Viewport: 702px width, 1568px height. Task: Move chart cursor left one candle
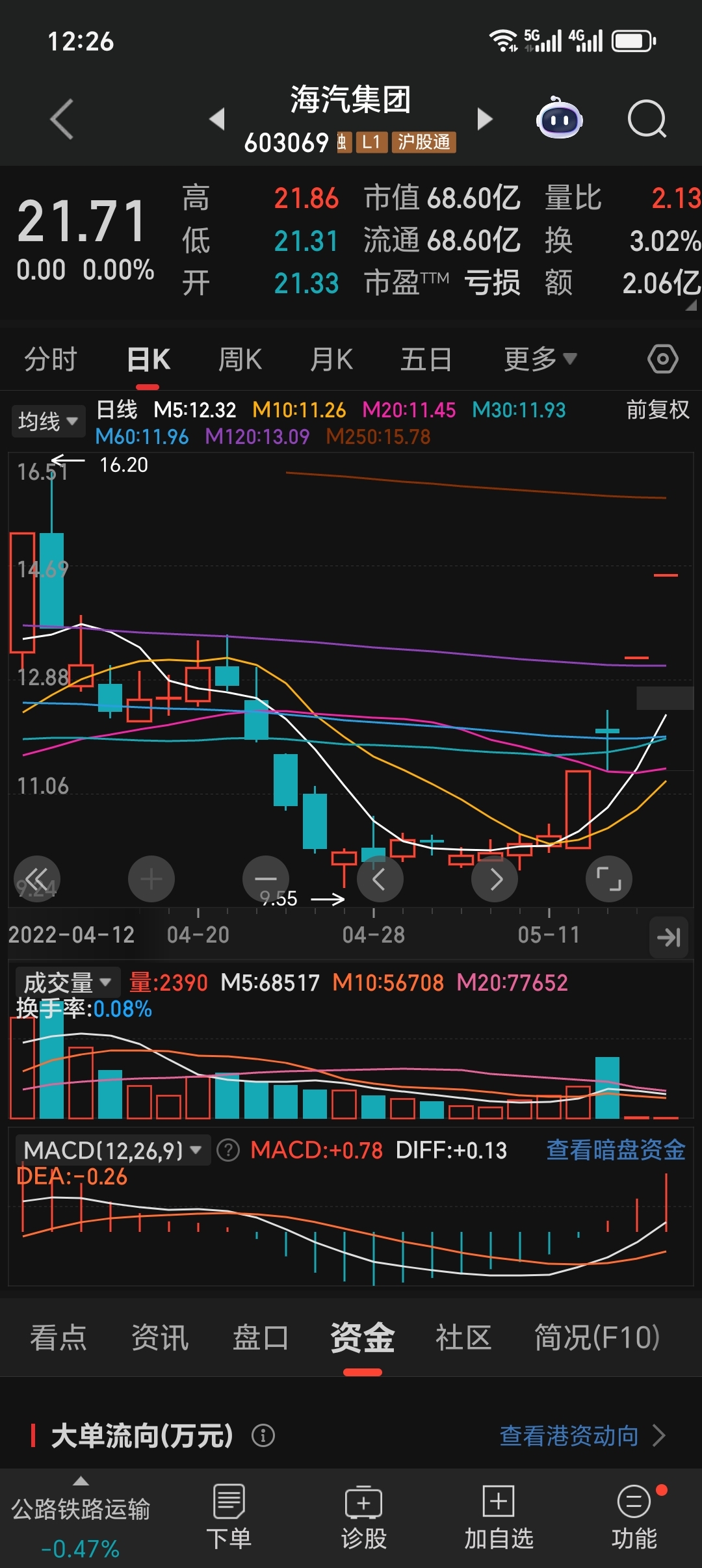tap(380, 880)
